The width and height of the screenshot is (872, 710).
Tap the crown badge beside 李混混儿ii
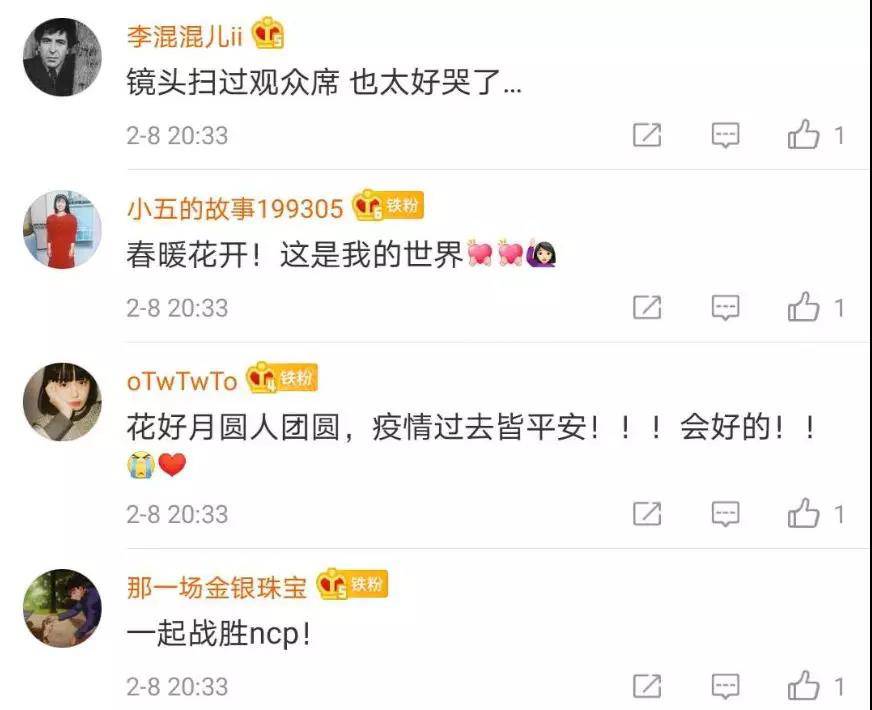point(268,33)
